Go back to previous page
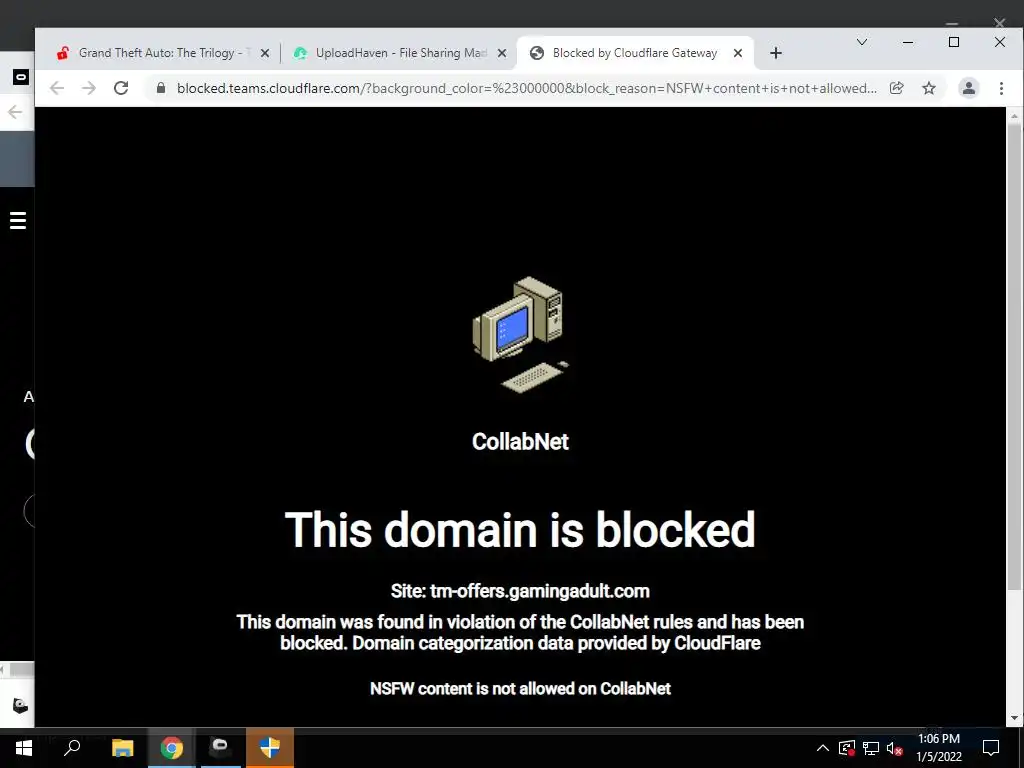 [x=57, y=88]
